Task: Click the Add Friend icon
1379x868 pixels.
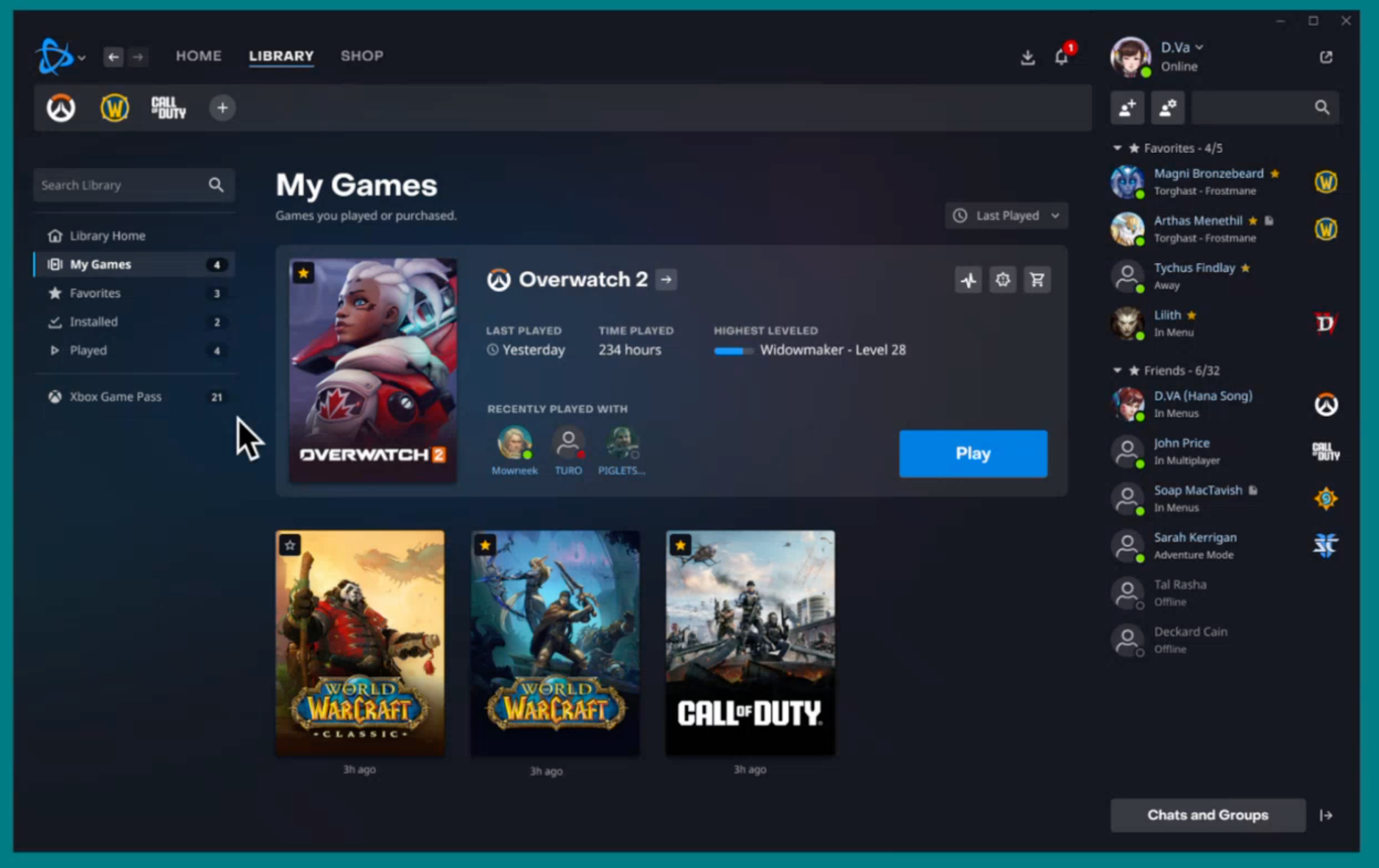Action: (x=1127, y=108)
